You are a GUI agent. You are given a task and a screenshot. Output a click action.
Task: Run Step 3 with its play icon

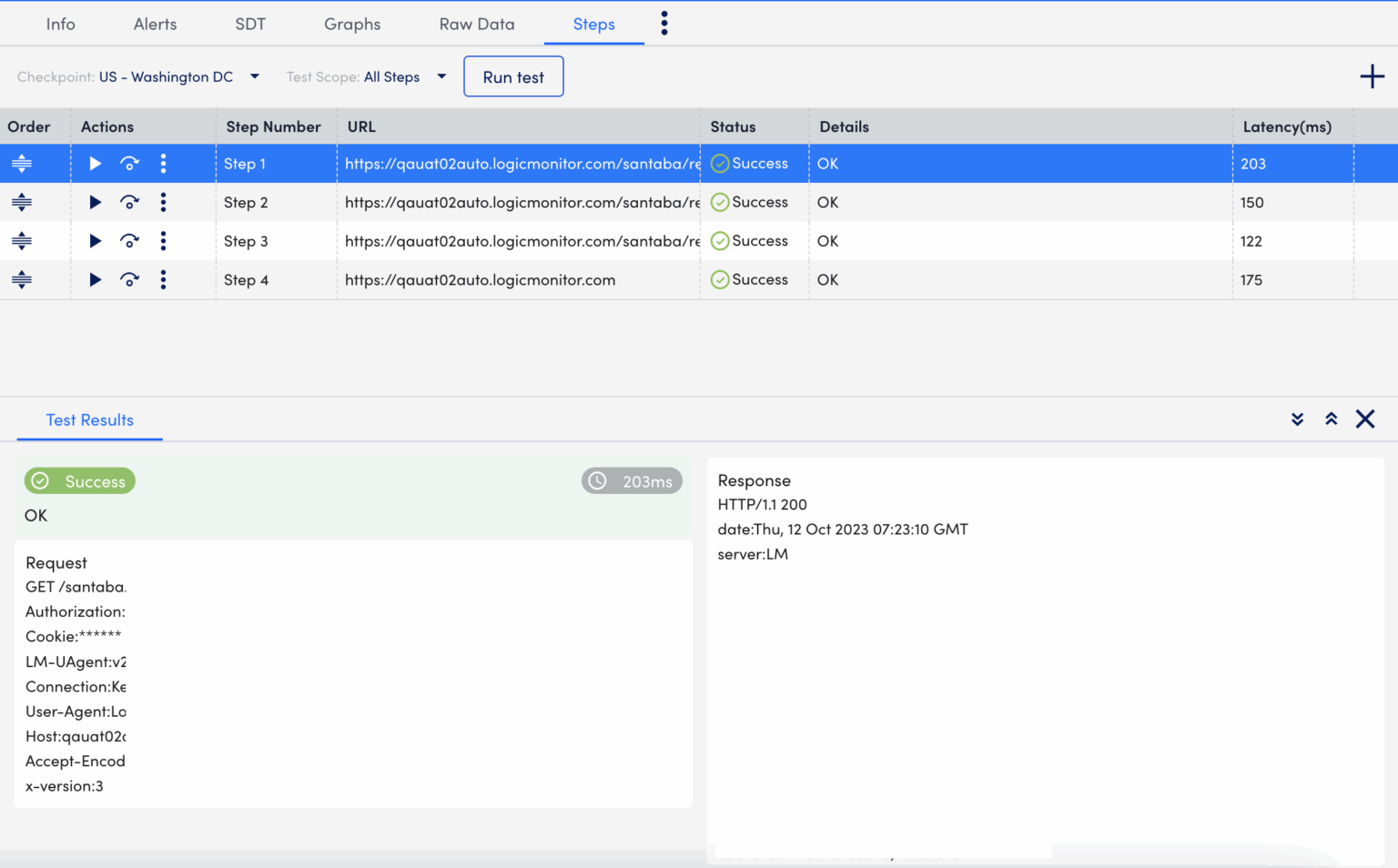tap(95, 241)
